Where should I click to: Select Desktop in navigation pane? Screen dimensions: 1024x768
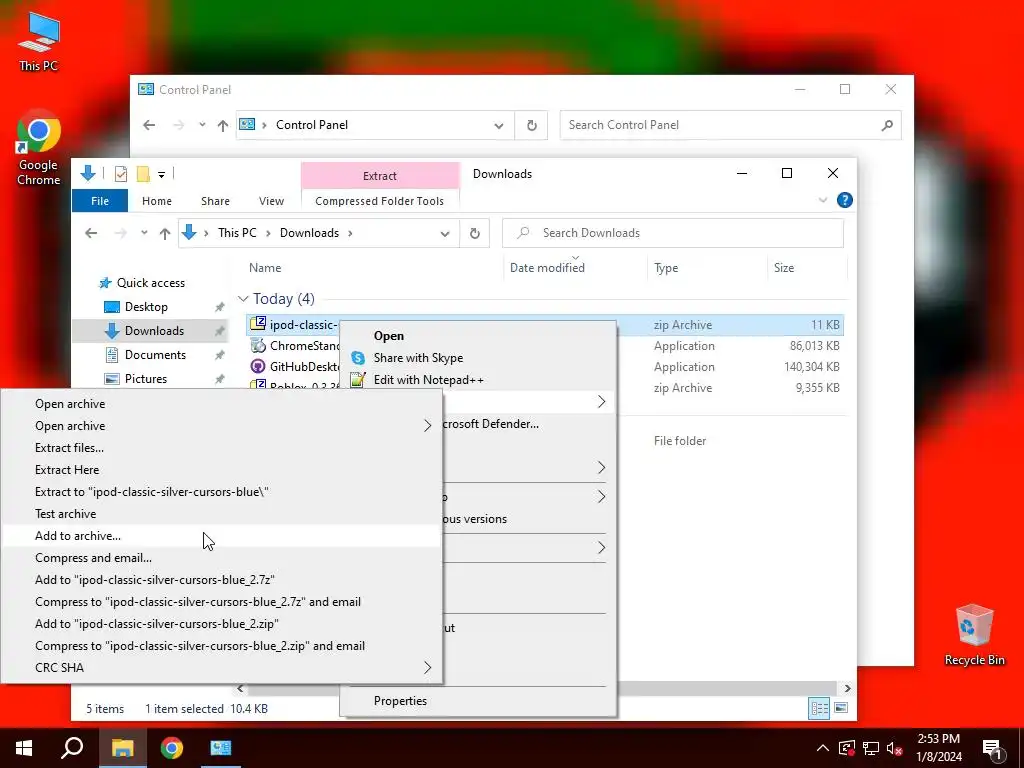pyautogui.click(x=146, y=307)
